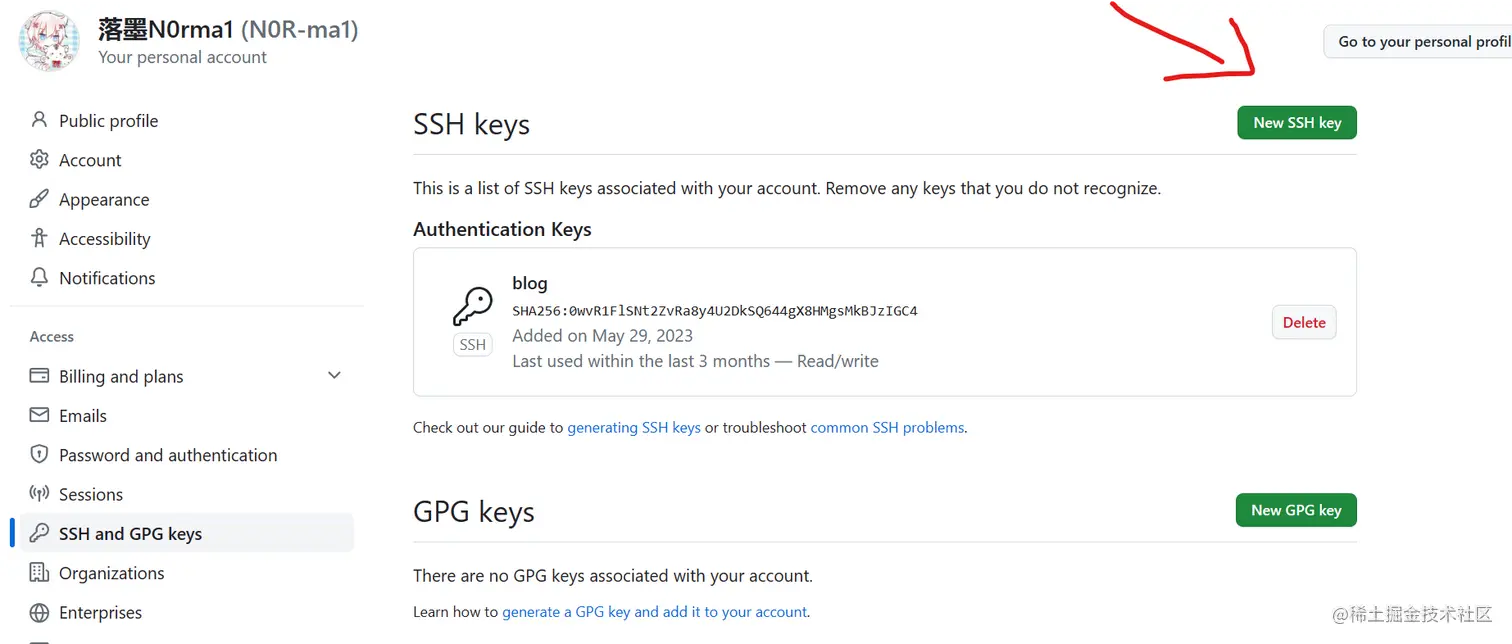Click the Enterprises globe icon

coord(39,612)
